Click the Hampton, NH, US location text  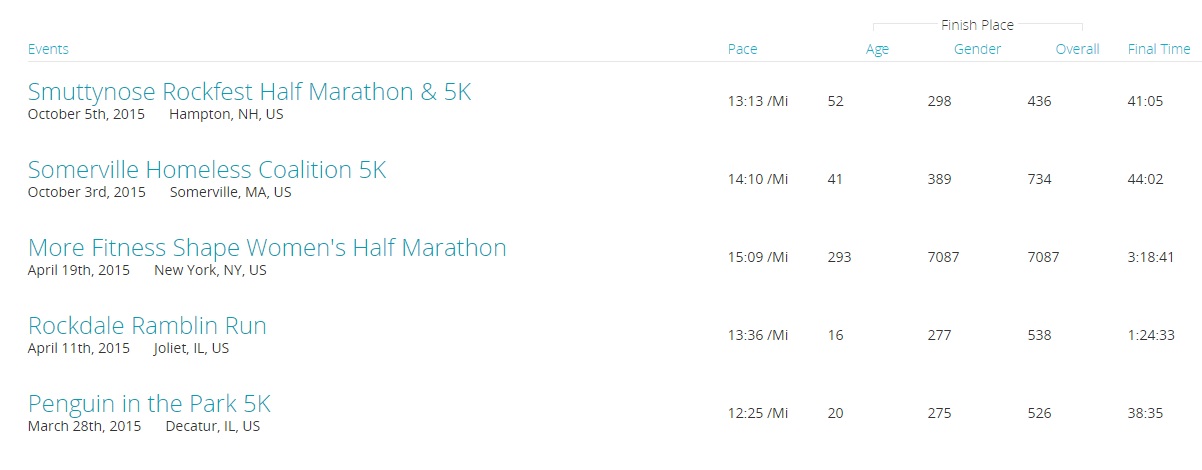[226, 114]
